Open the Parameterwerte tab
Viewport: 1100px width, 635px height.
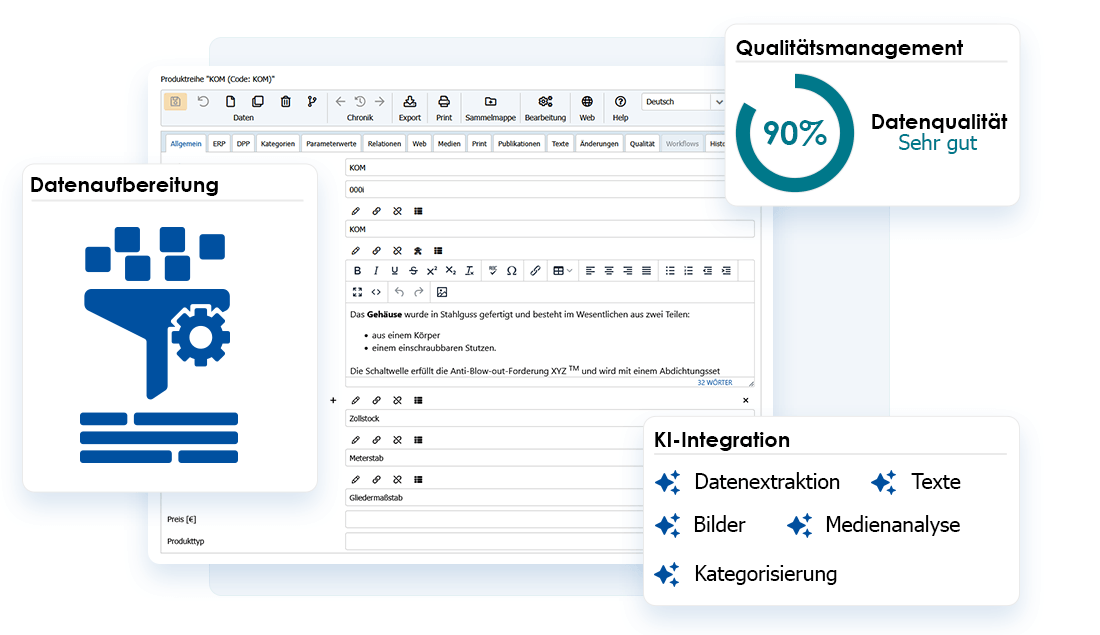coord(331,144)
